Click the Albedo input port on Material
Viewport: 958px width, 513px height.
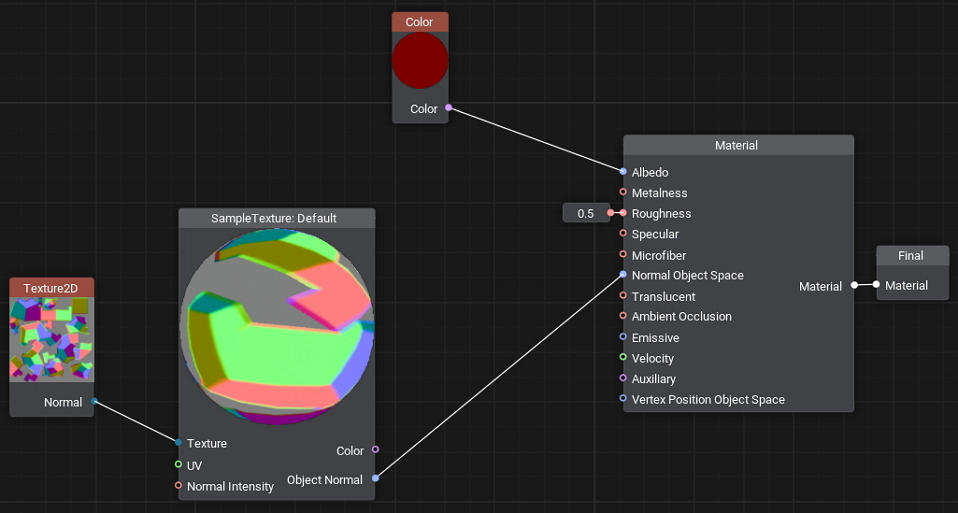point(623,172)
